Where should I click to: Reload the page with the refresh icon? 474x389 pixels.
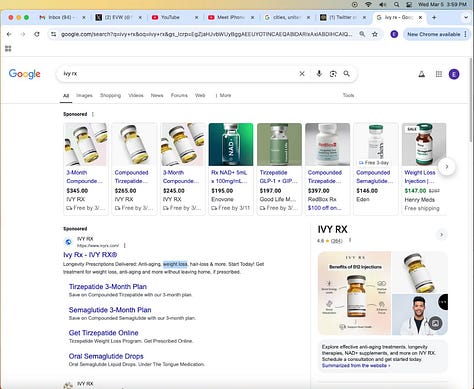pos(37,34)
